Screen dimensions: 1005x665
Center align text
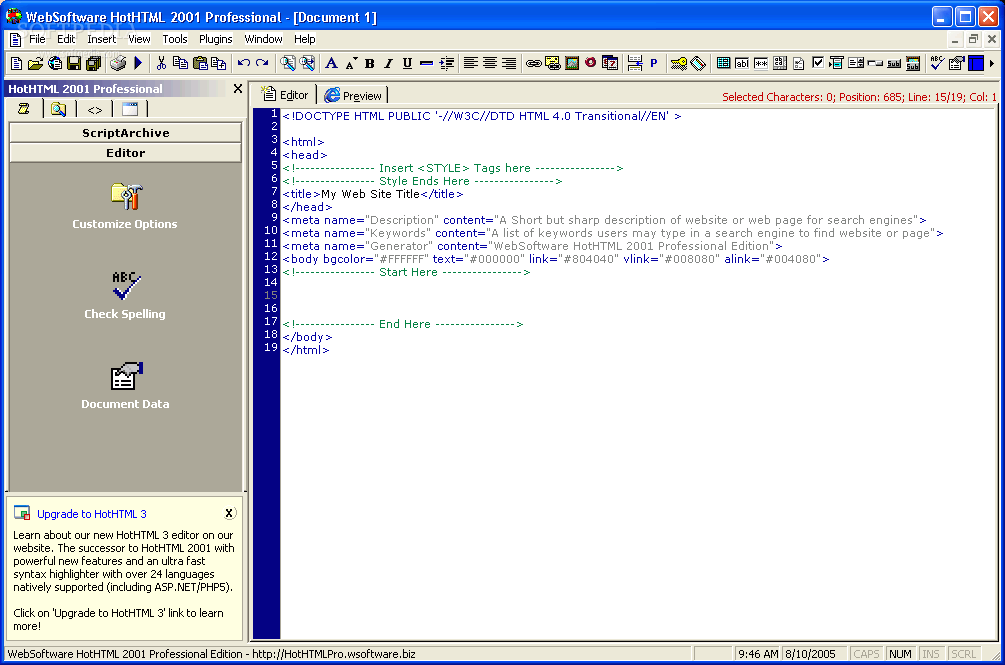[x=490, y=63]
